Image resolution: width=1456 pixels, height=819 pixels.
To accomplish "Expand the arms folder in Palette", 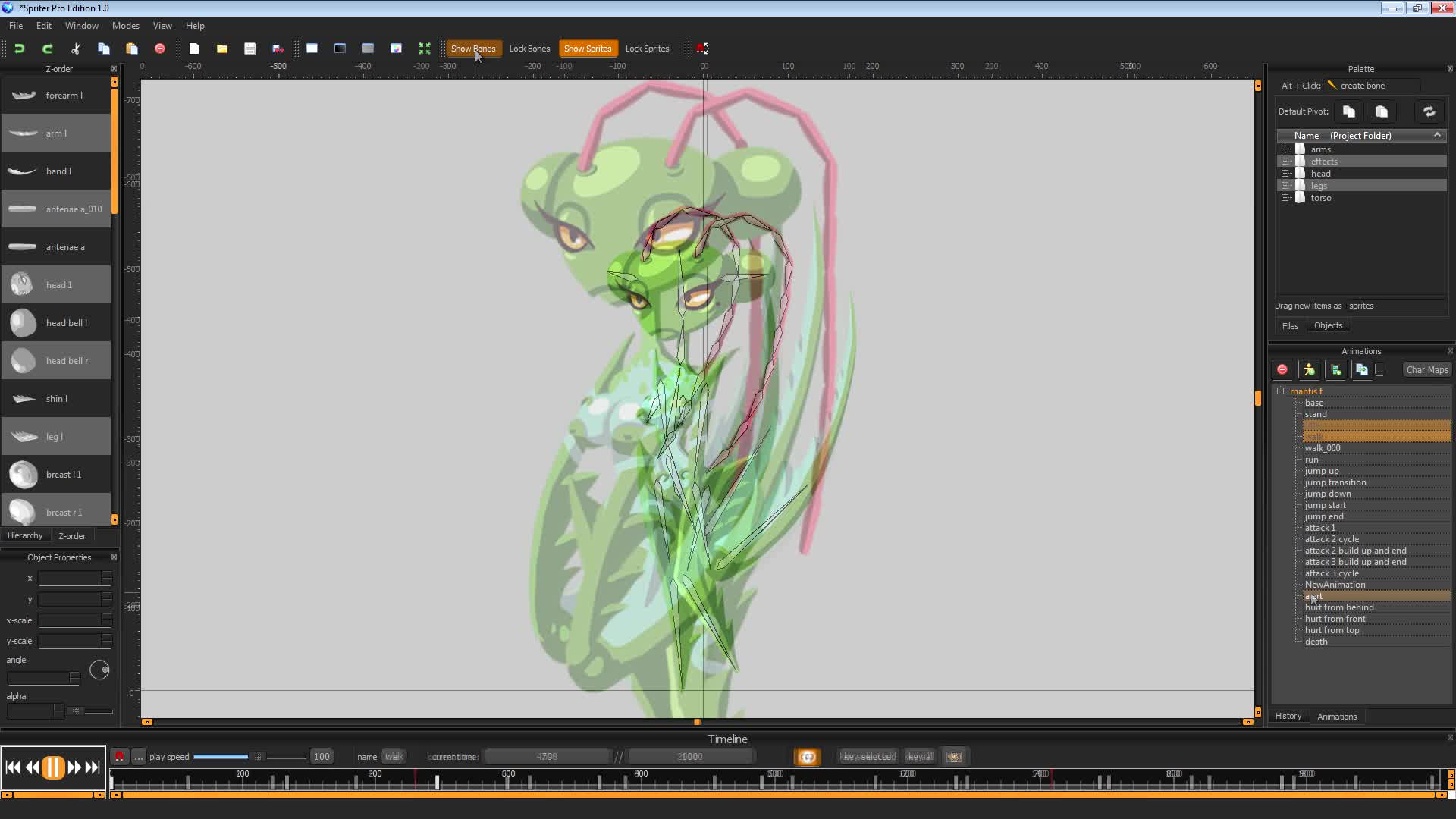I will 1285,149.
